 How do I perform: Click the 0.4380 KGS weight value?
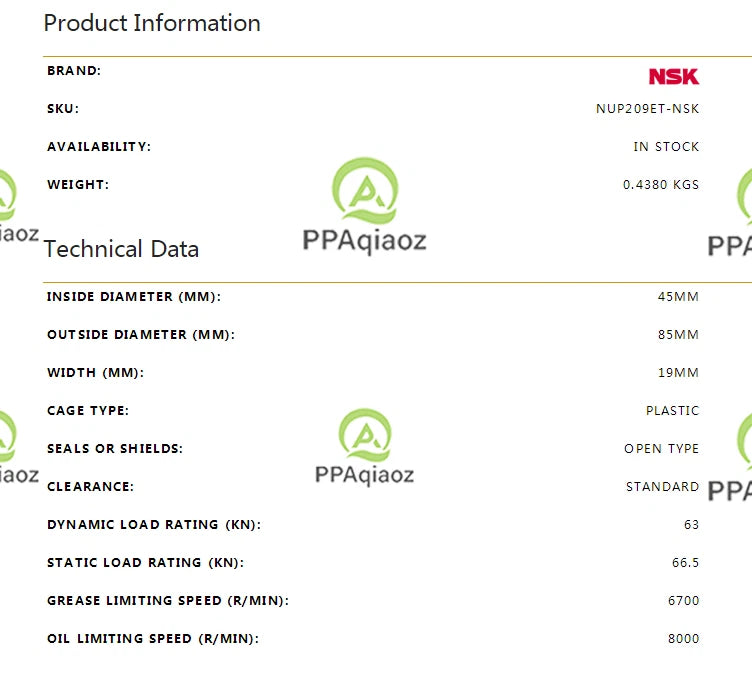pos(661,185)
